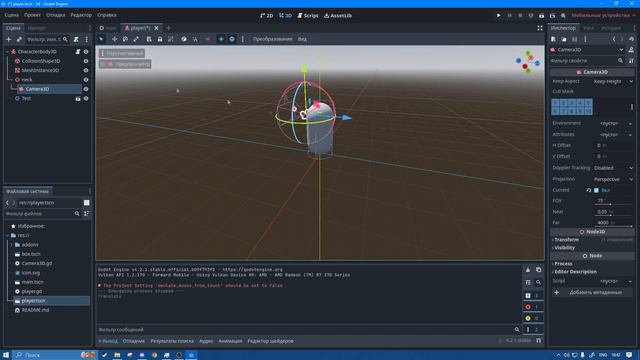Click the file system sort icon

[x=87, y=213]
